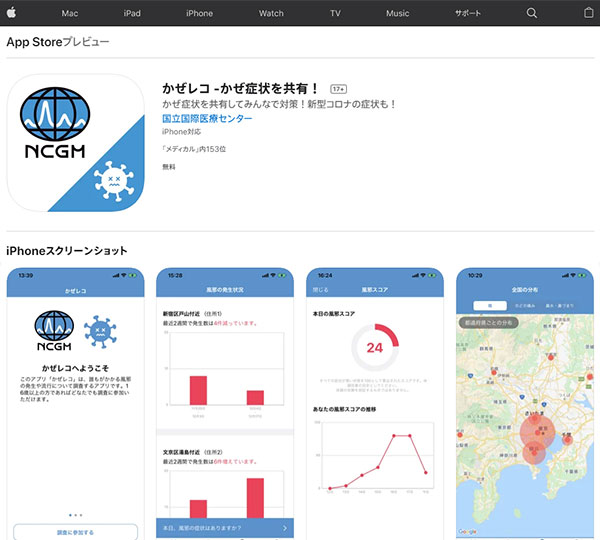Open the Mac menu item
The height and width of the screenshot is (540, 600).
pyautogui.click(x=70, y=13)
